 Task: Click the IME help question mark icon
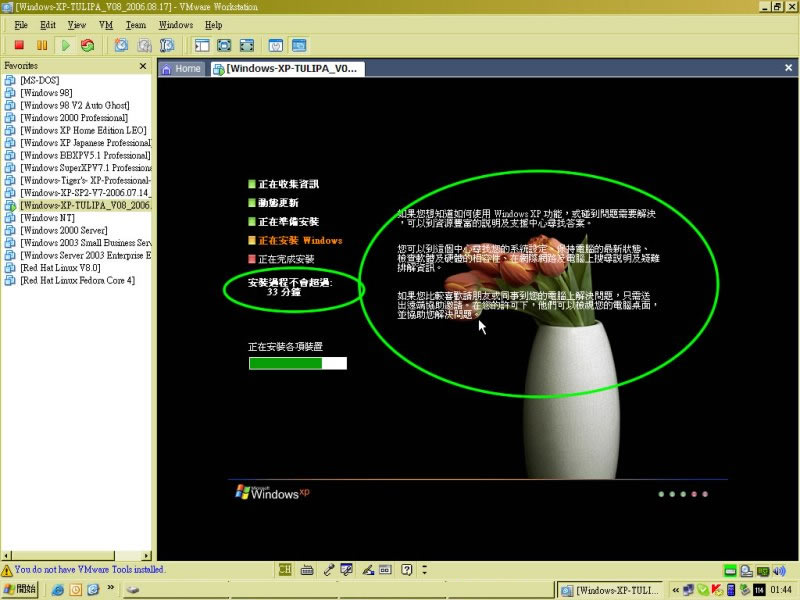coord(406,569)
